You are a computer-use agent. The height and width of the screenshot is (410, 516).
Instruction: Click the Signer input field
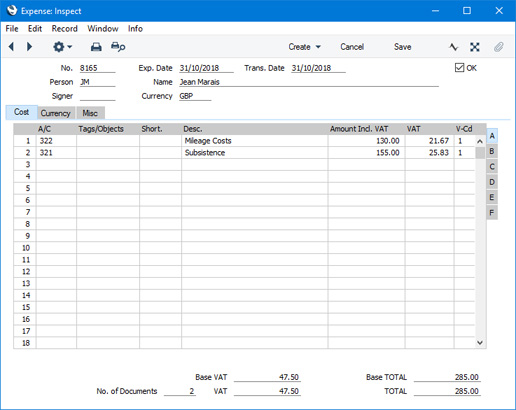click(97, 96)
